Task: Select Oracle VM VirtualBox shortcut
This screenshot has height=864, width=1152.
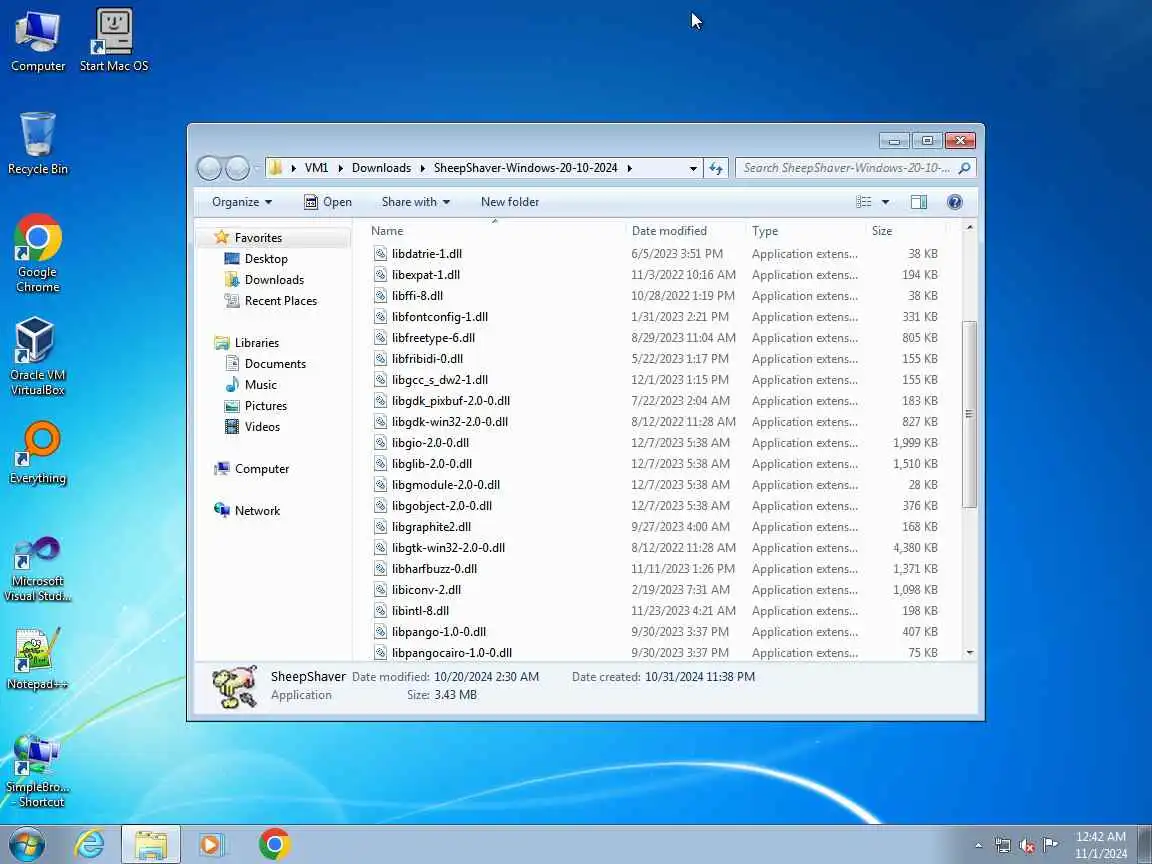Action: click(x=37, y=356)
